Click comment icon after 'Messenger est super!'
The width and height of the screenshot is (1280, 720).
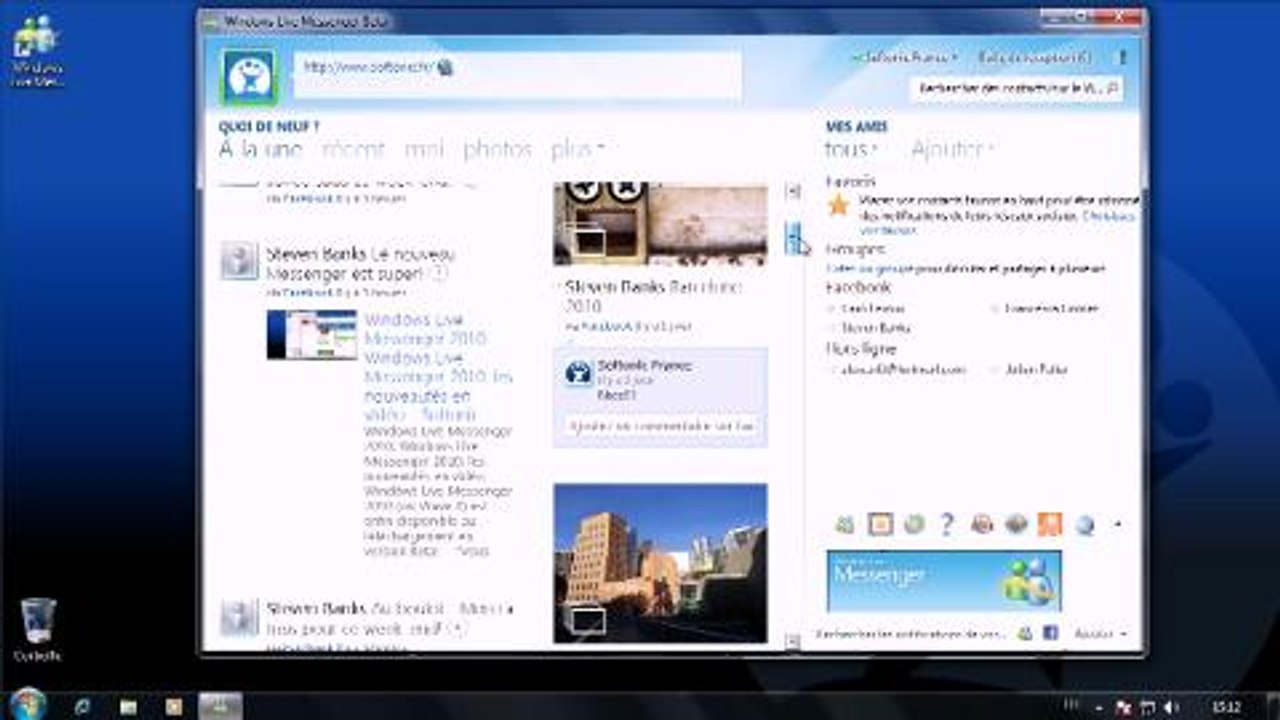441,273
